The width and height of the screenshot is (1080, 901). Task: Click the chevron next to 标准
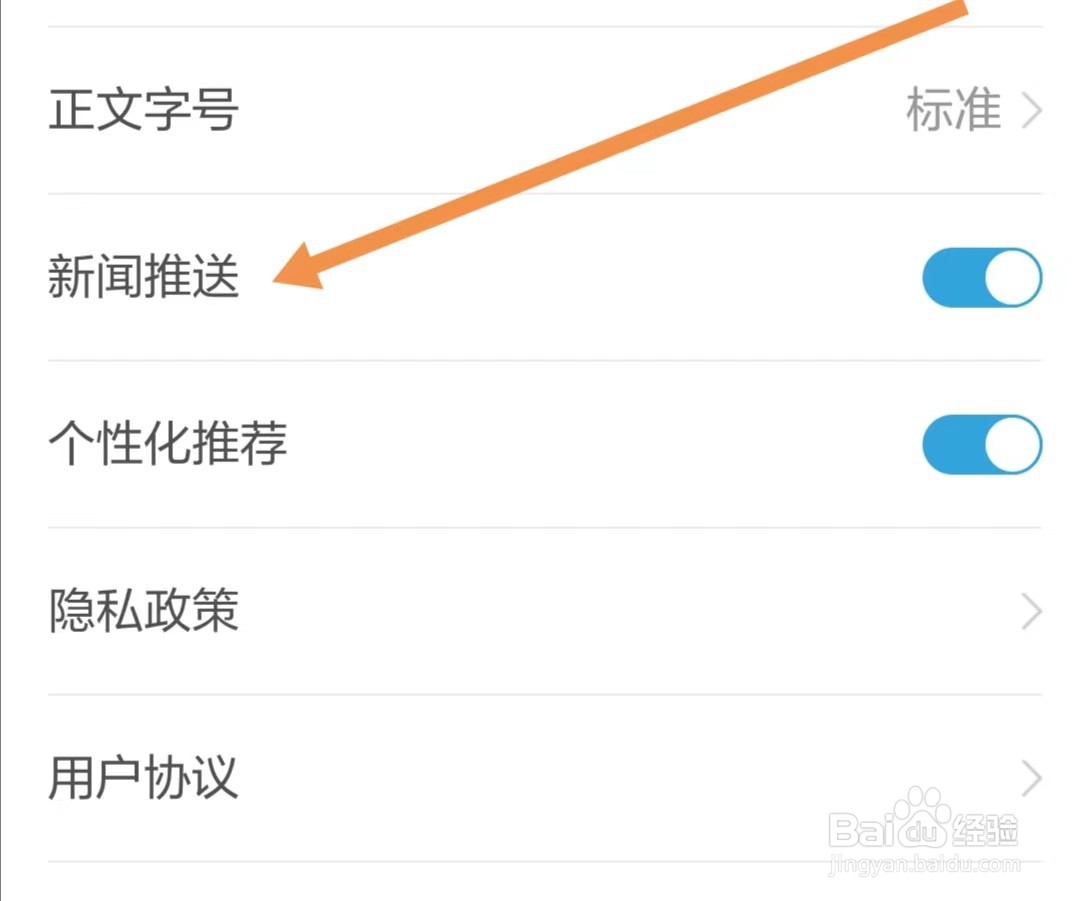point(1031,111)
